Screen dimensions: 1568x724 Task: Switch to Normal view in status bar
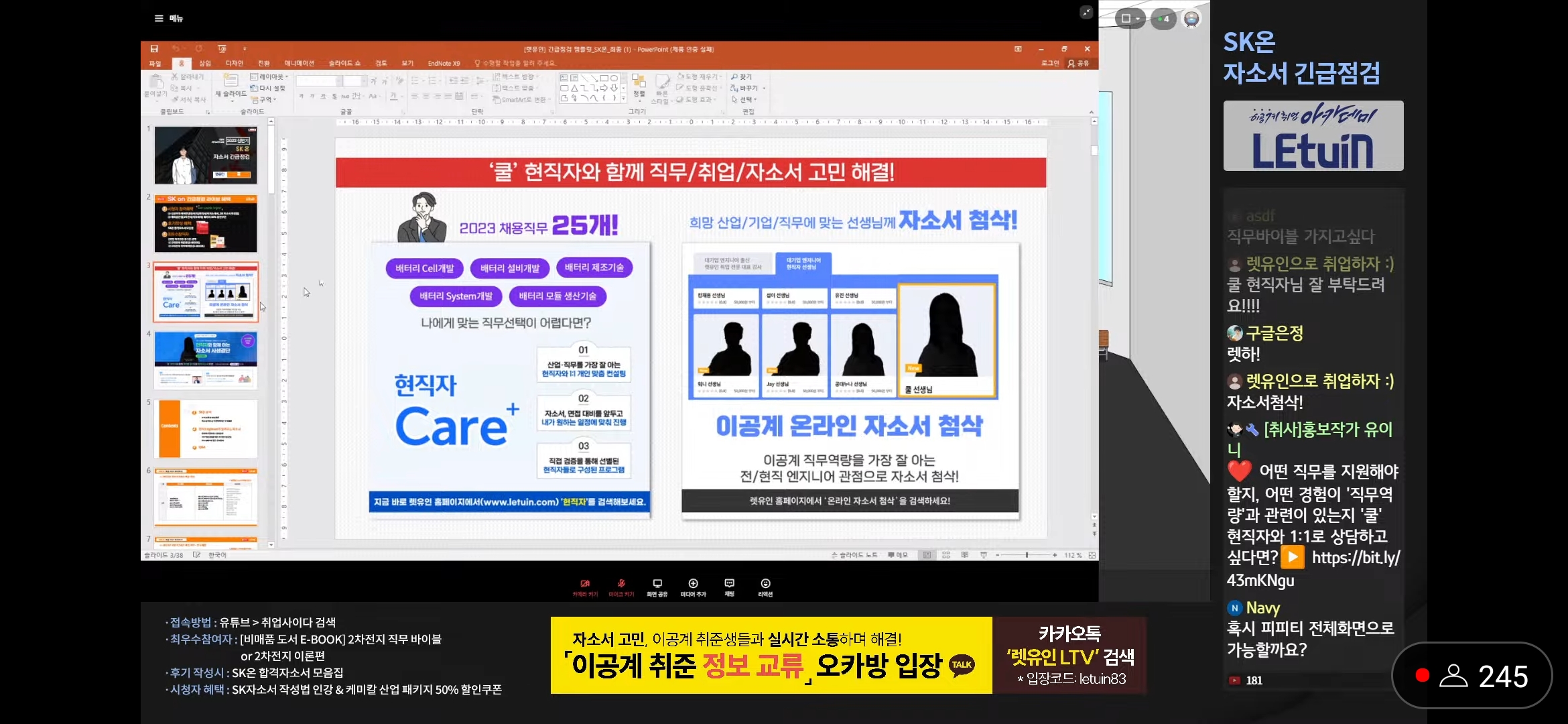[x=927, y=555]
